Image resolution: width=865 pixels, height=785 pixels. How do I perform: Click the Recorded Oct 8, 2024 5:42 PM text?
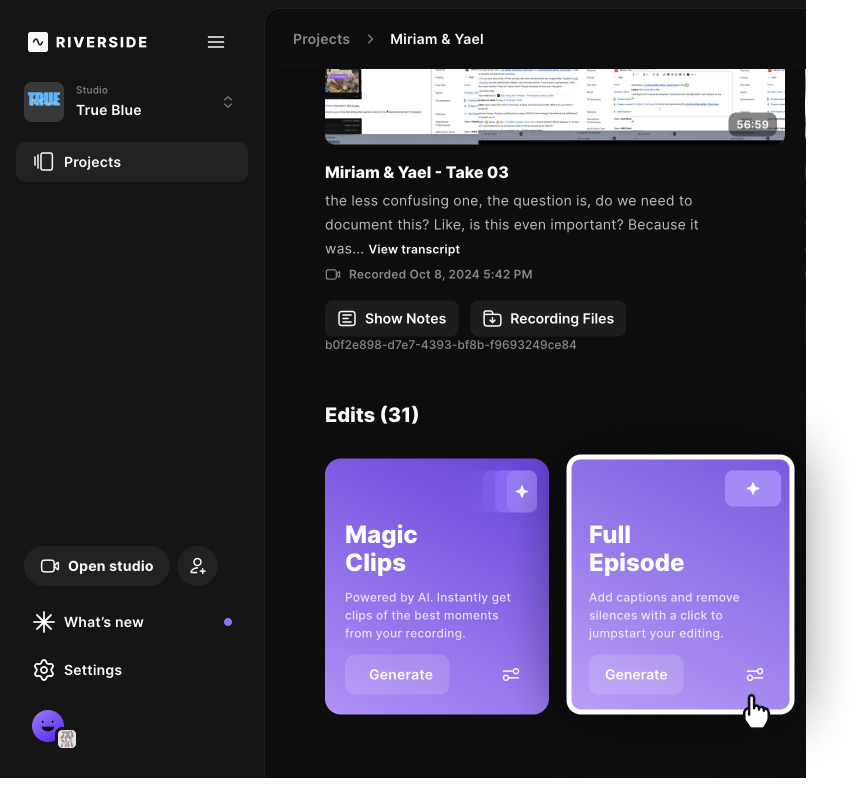click(x=441, y=275)
